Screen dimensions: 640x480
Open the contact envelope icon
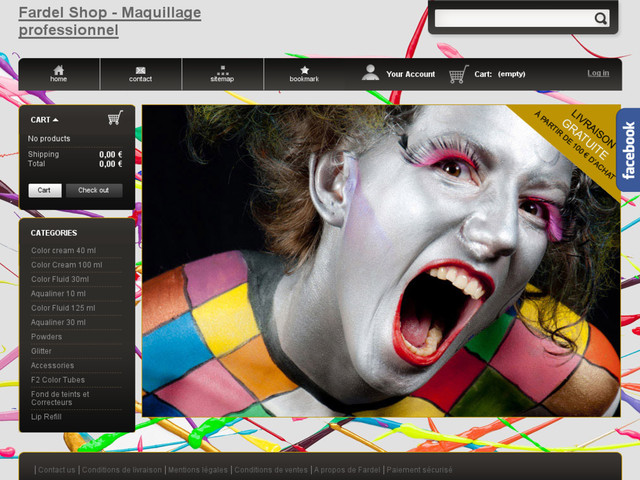click(x=140, y=70)
